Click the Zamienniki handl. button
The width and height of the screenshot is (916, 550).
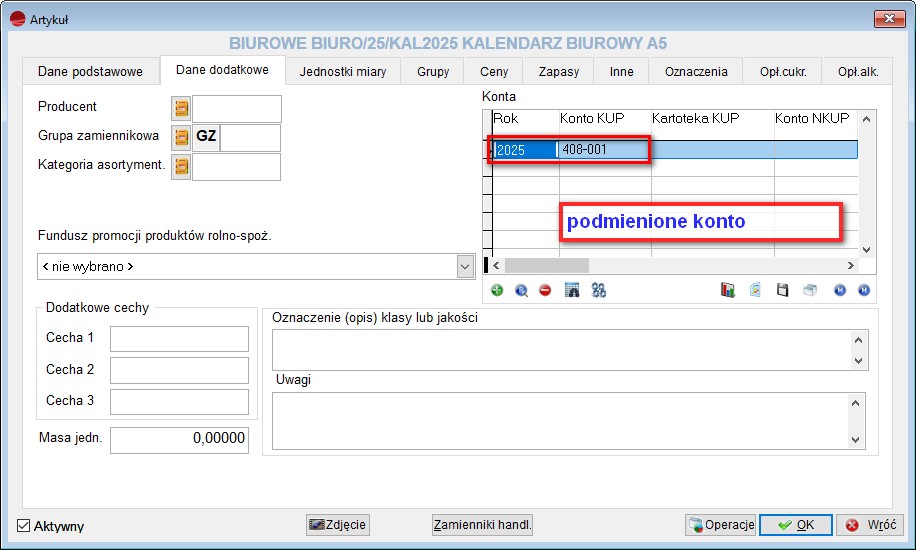pos(482,525)
